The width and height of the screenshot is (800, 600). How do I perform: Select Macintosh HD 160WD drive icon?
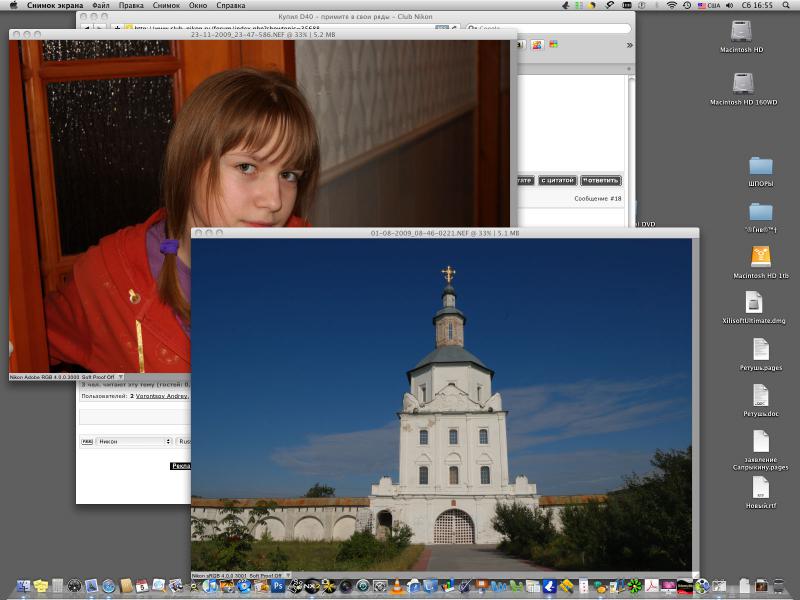click(x=743, y=84)
